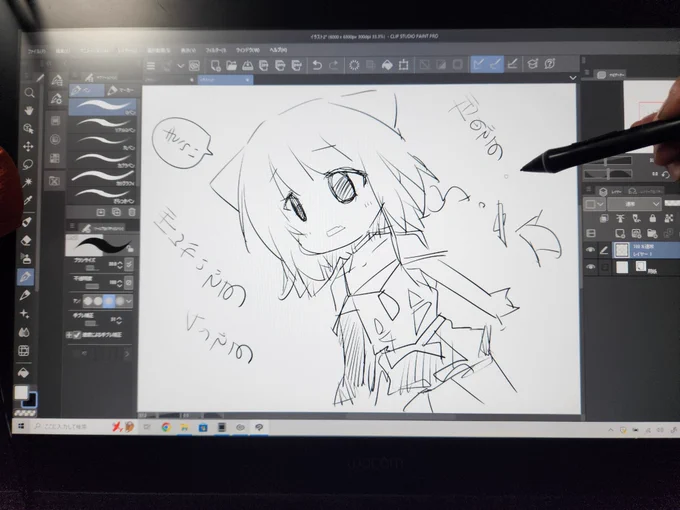Click the Scale/Rotate transform icon
The height and width of the screenshot is (510, 680).
pyautogui.click(x=403, y=65)
